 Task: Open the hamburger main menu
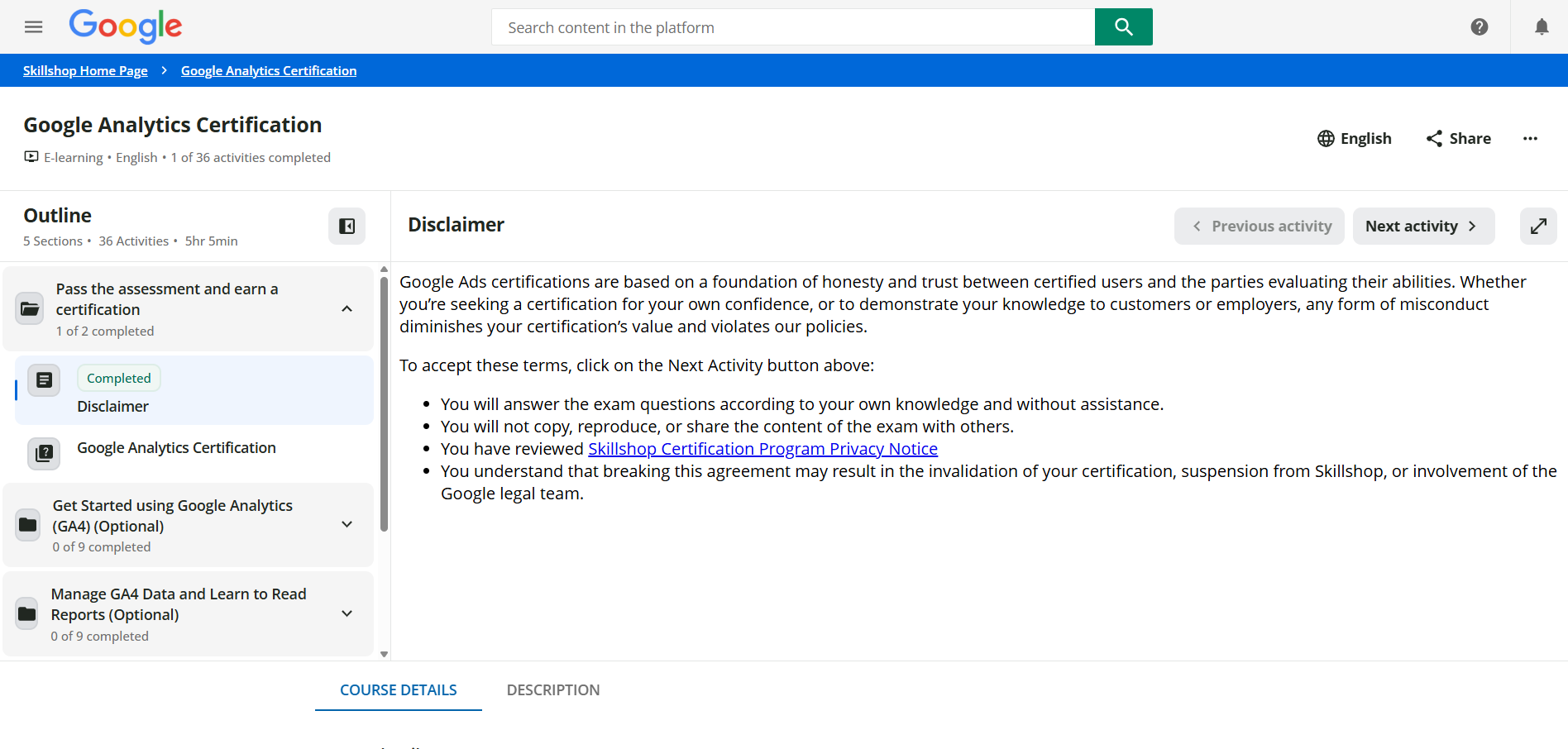coord(34,27)
